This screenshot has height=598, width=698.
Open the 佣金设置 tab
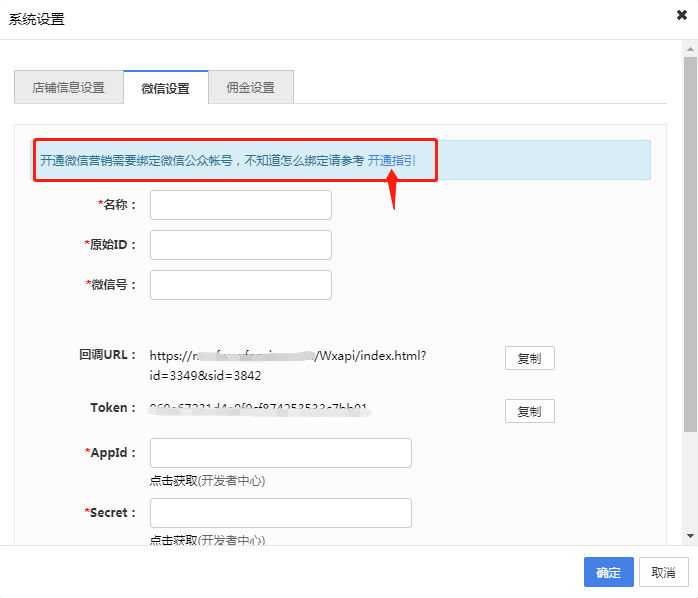point(250,87)
